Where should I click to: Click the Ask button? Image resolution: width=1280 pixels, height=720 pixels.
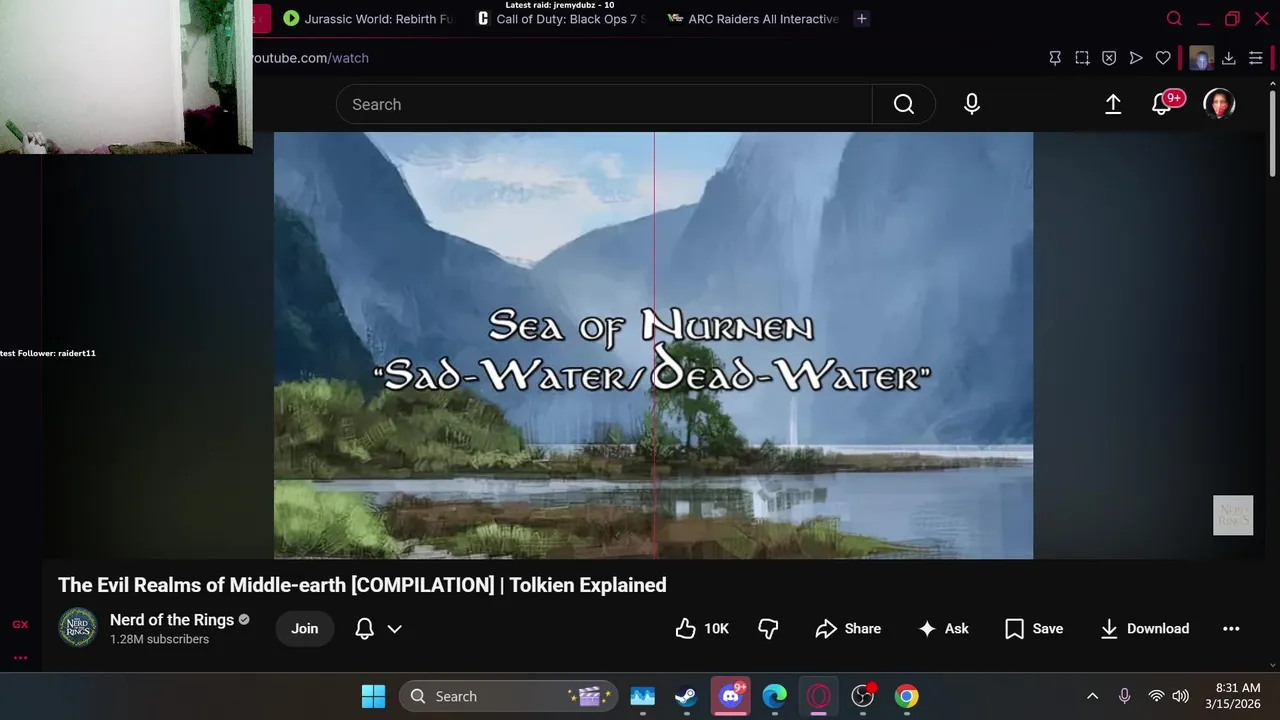tap(943, 628)
